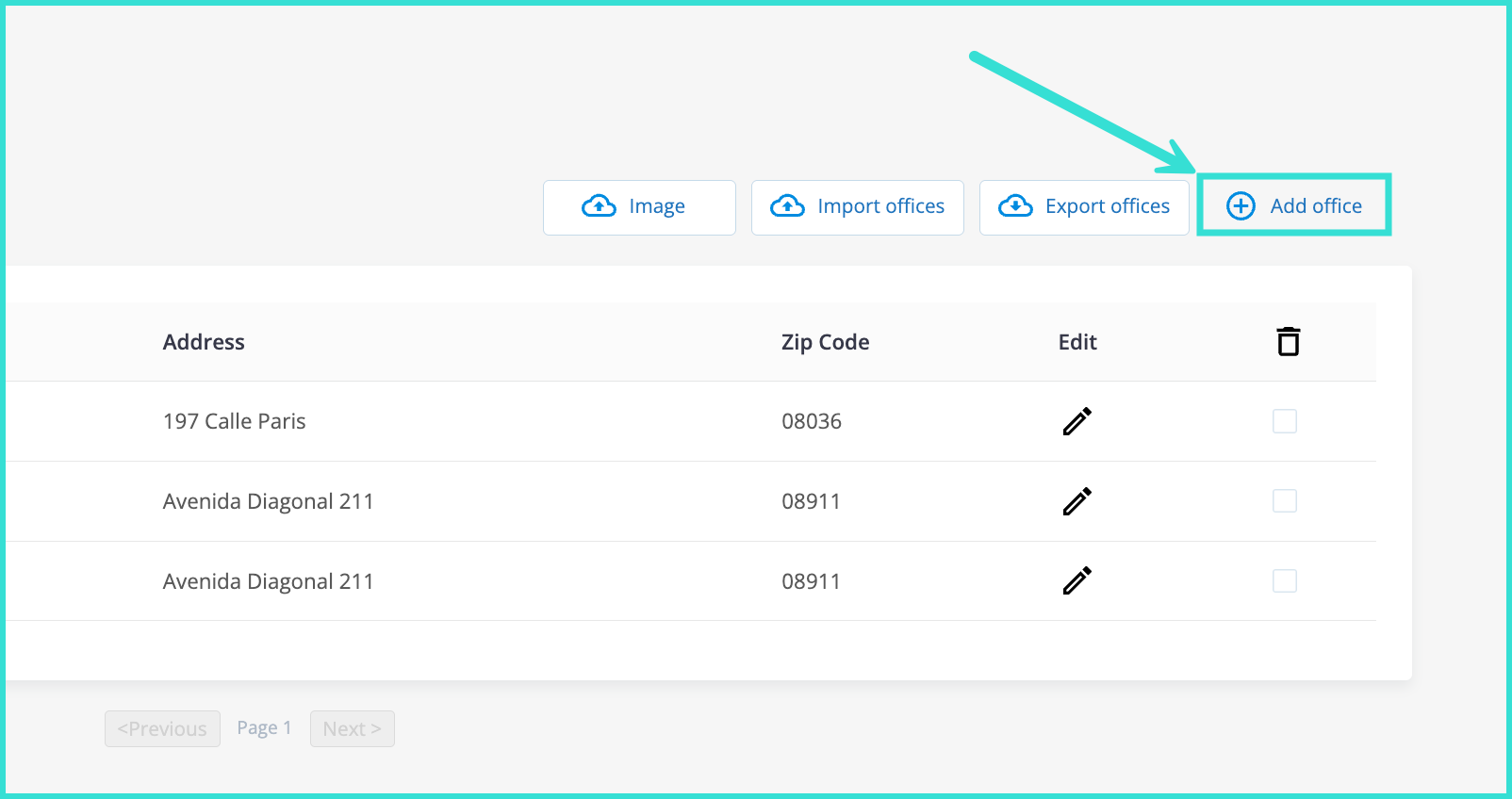Image resolution: width=1512 pixels, height=799 pixels.
Task: Select the 197 Calle Paris address cell
Action: click(234, 421)
